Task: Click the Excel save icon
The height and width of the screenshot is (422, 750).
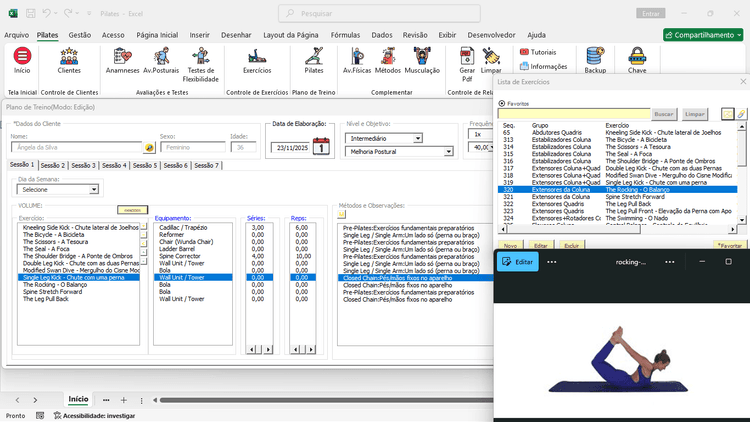Action: click(x=31, y=13)
